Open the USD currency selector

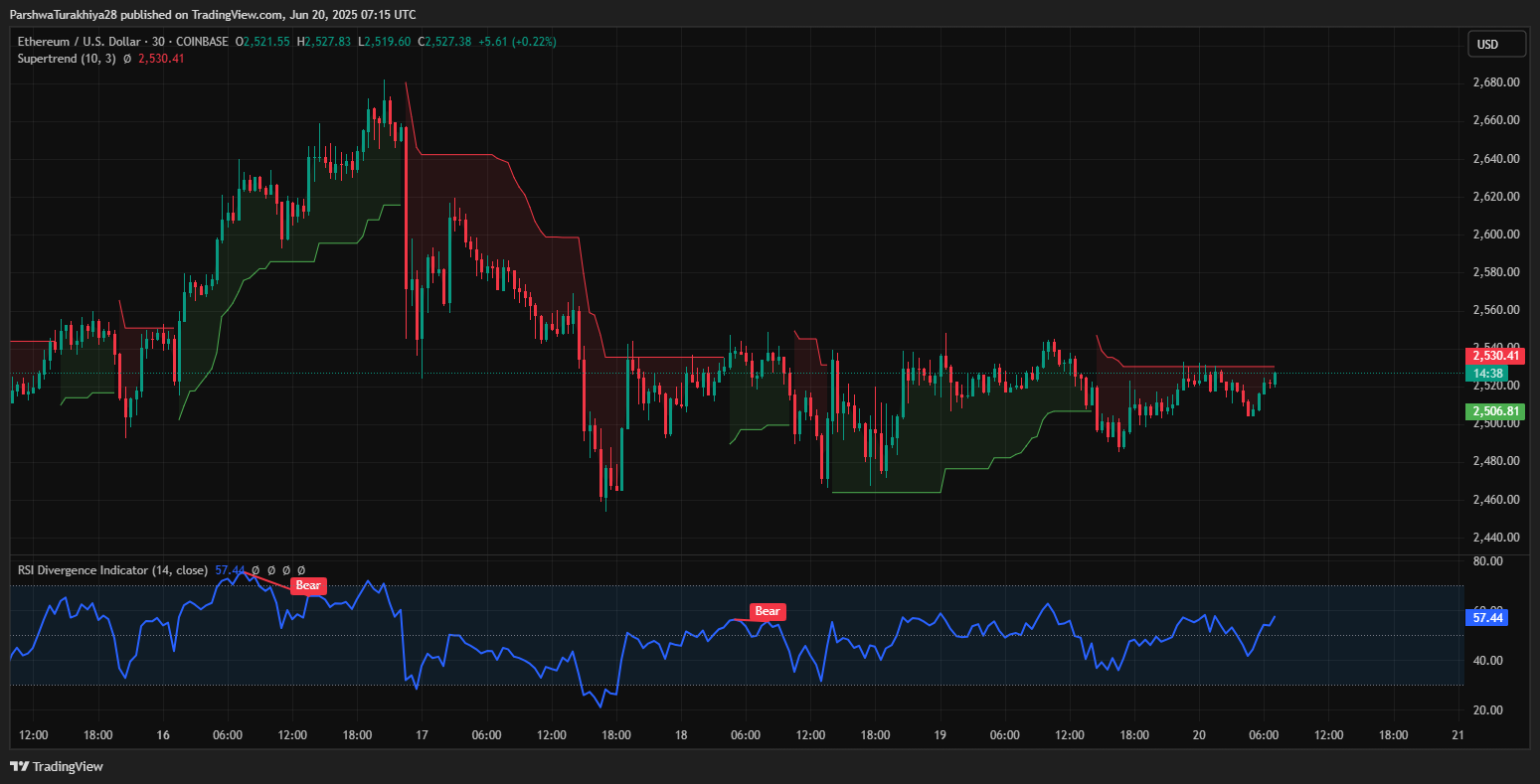pyautogui.click(x=1496, y=44)
